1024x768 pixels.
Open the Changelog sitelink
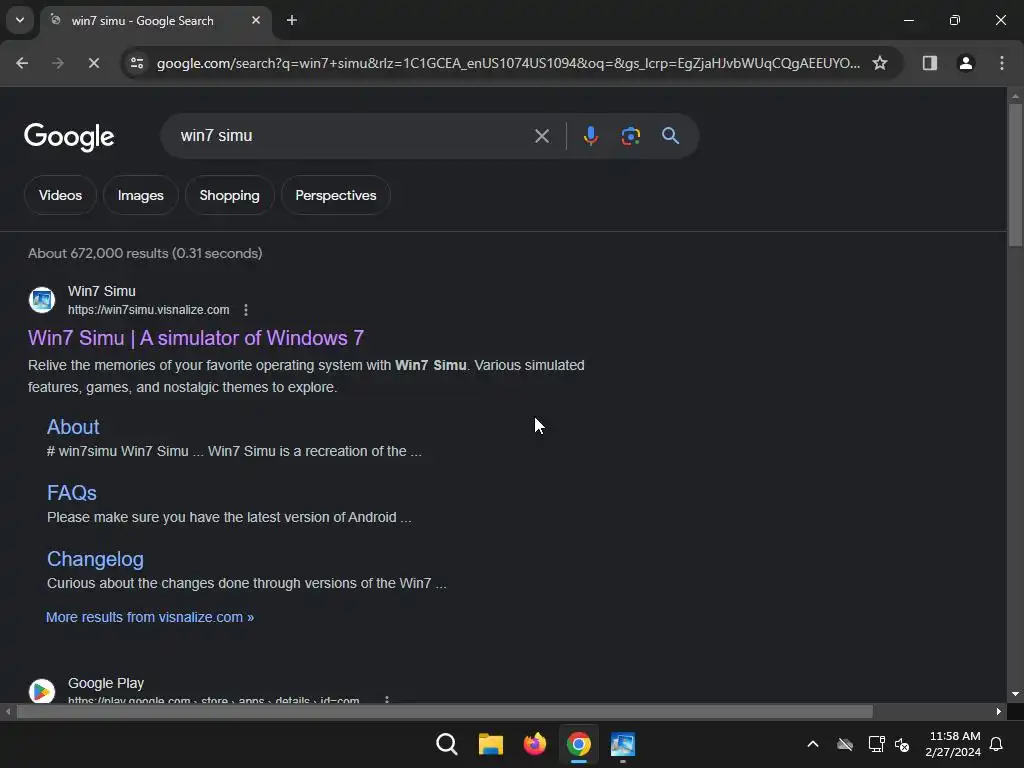click(95, 559)
